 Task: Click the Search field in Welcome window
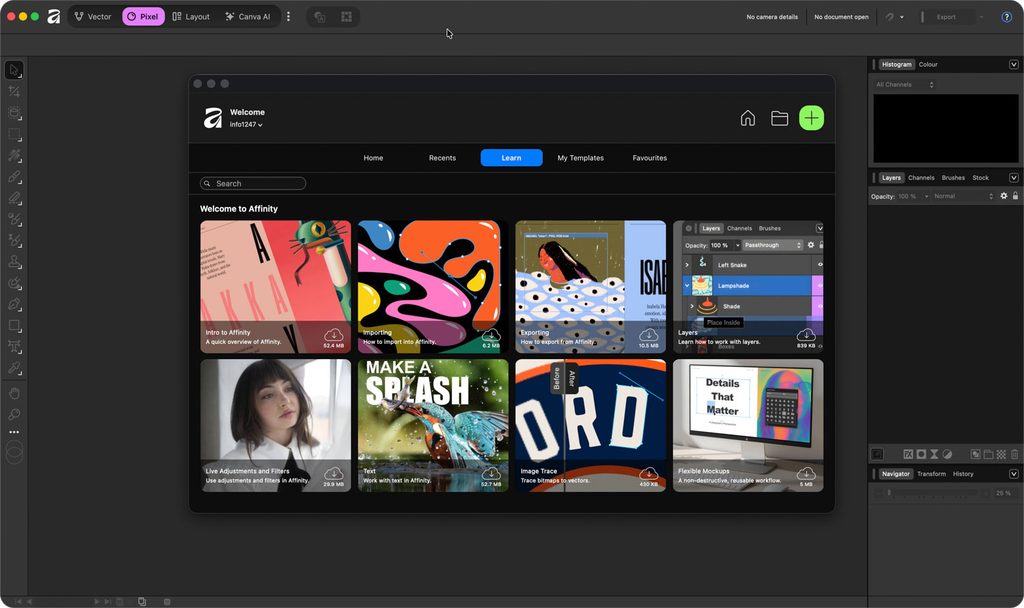point(253,184)
